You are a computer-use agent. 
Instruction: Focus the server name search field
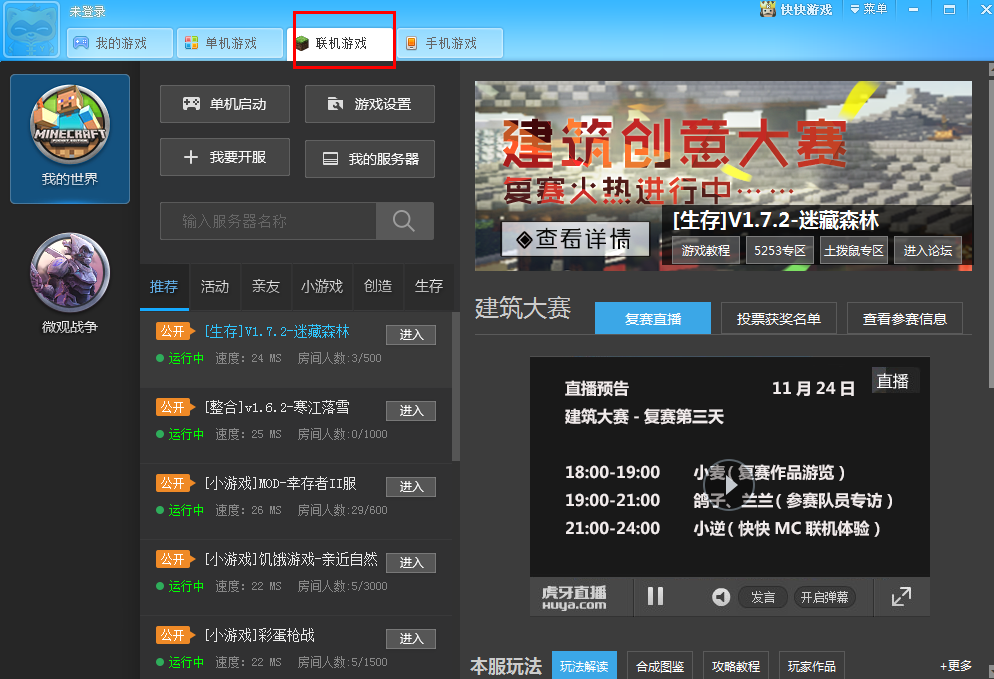[x=268, y=221]
